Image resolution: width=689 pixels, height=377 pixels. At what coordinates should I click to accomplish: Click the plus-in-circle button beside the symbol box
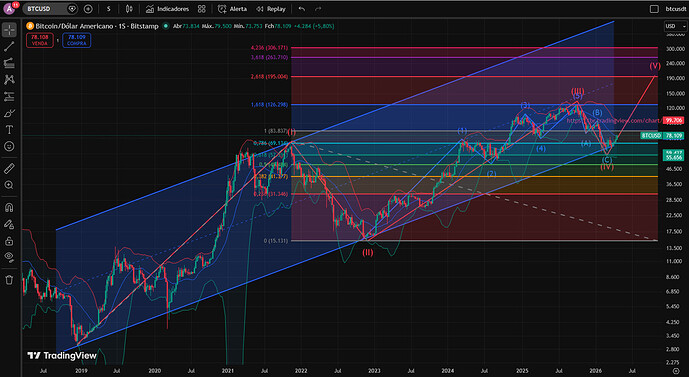tap(88, 9)
